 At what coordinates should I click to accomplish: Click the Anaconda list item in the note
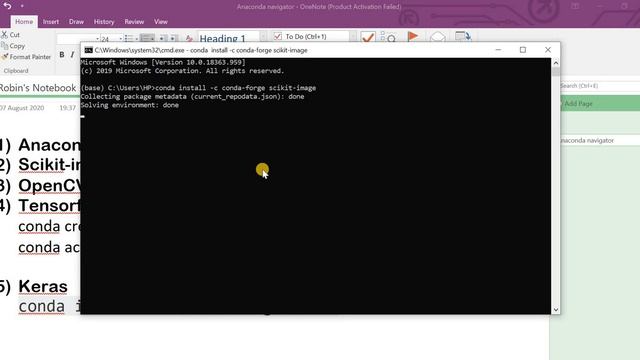tap(40, 145)
